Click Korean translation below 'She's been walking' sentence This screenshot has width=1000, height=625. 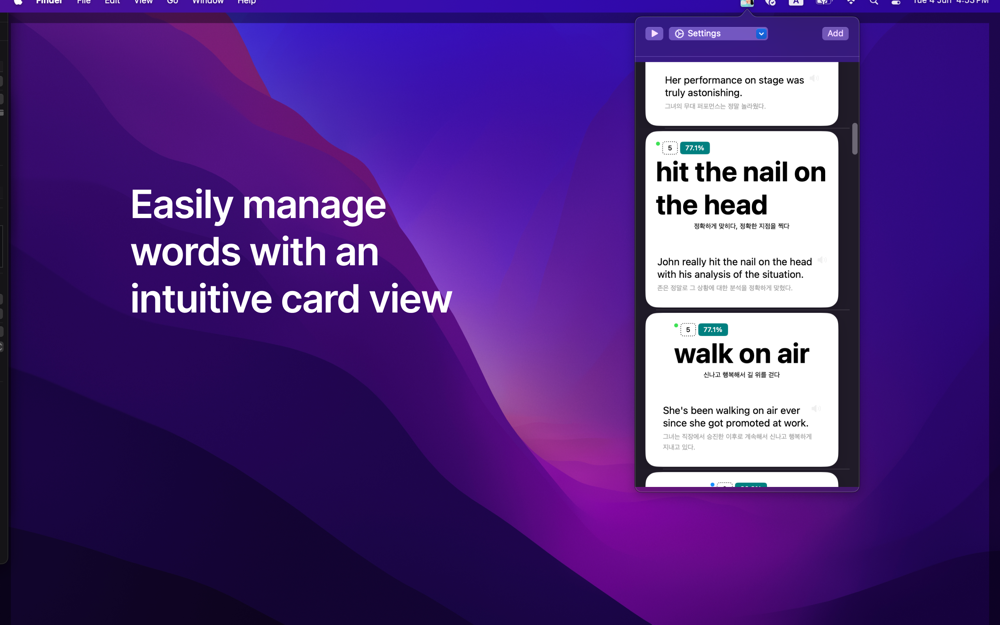737,441
